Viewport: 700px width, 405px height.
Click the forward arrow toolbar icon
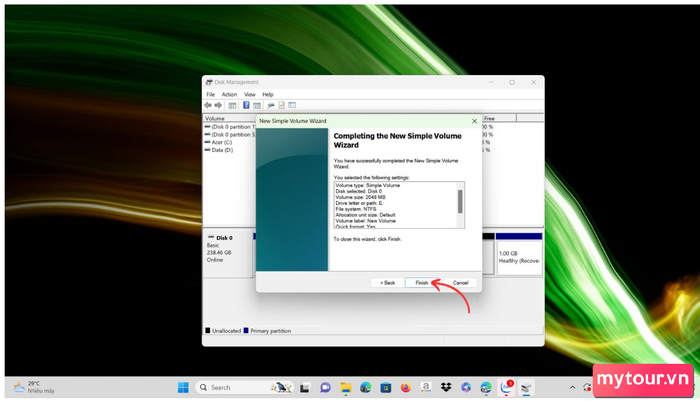[218, 105]
